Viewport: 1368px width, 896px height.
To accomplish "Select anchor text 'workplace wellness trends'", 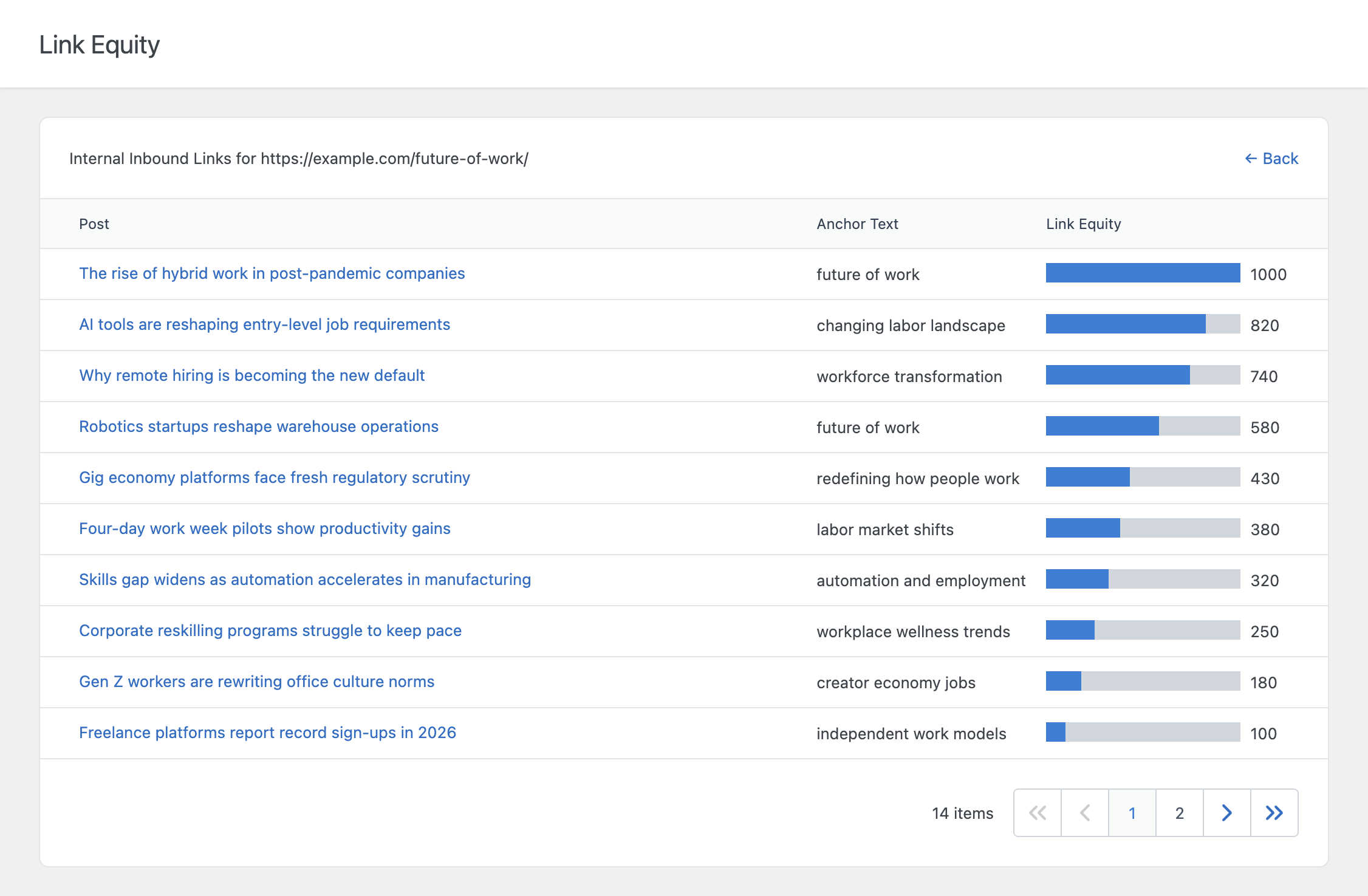I will tap(913, 632).
